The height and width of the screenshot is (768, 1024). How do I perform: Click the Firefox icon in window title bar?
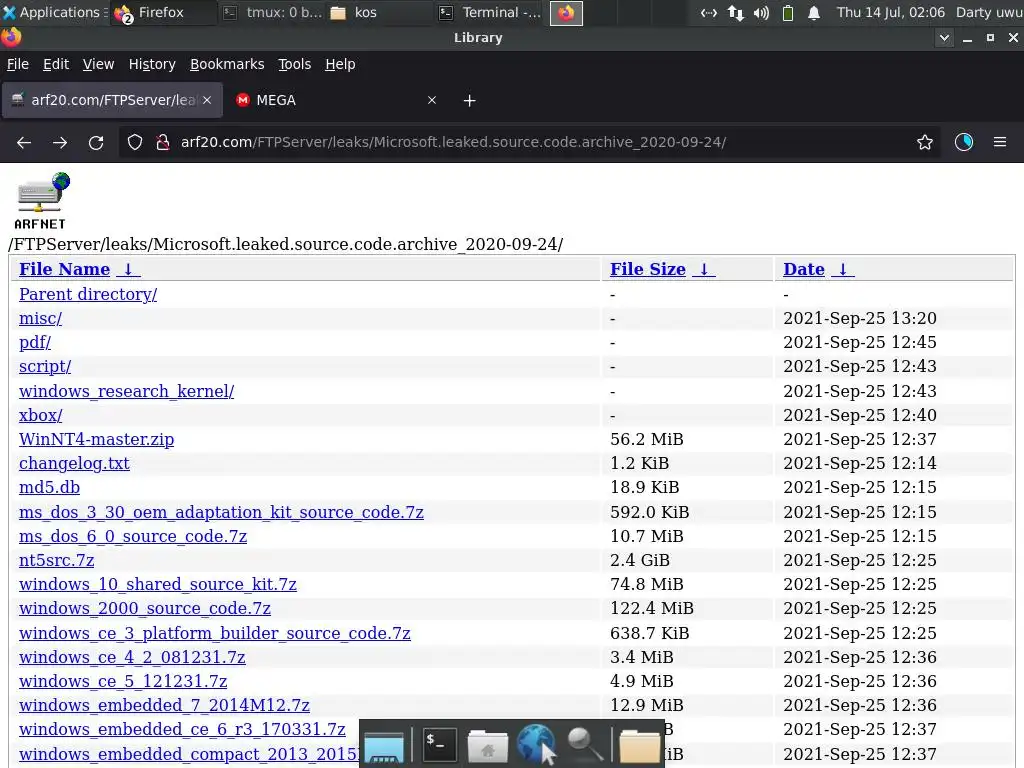[x=11, y=37]
